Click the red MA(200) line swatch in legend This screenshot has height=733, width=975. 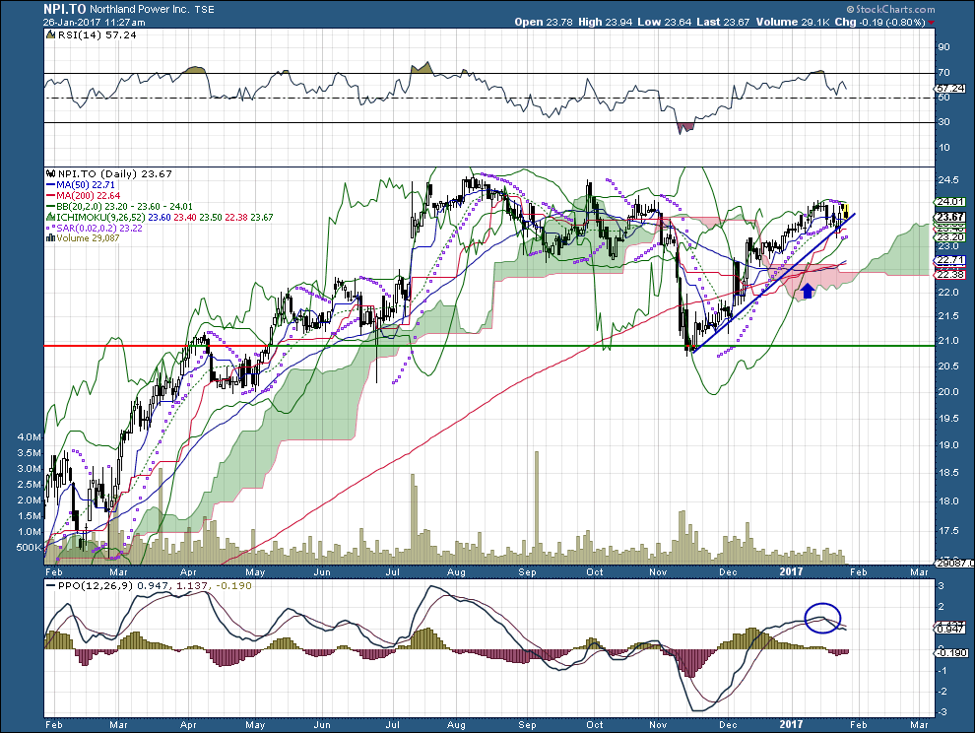click(x=51, y=196)
